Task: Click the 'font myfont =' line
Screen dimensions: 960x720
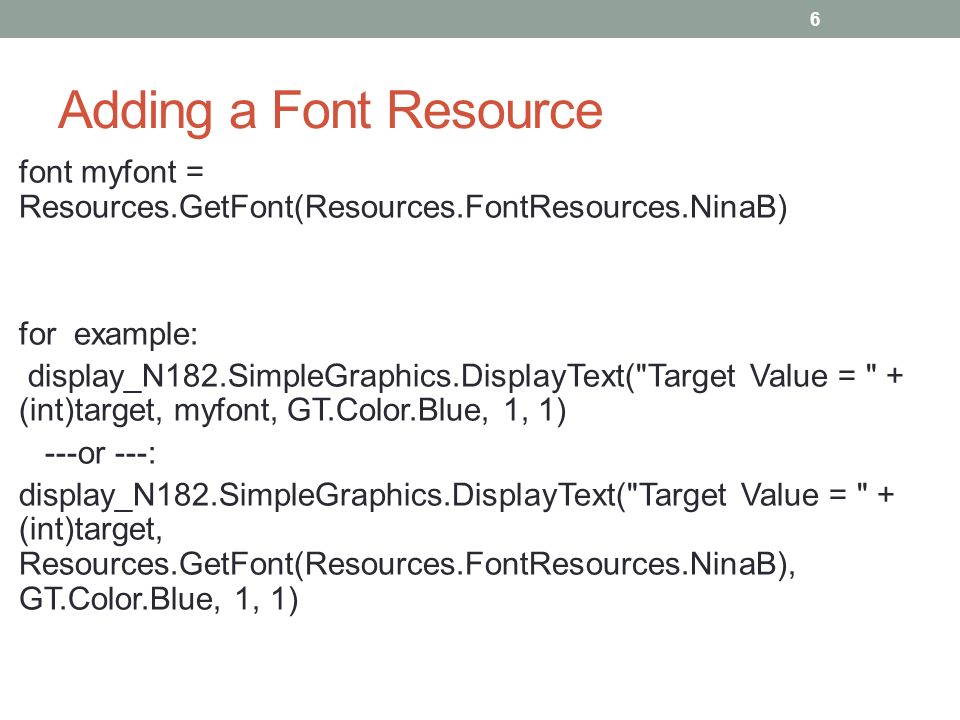Action: point(111,172)
